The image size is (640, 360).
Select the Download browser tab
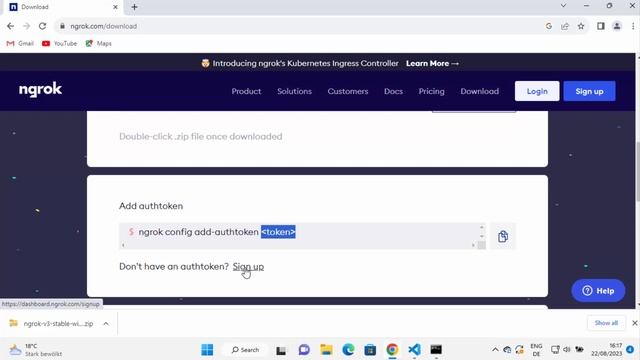tap(64, 7)
